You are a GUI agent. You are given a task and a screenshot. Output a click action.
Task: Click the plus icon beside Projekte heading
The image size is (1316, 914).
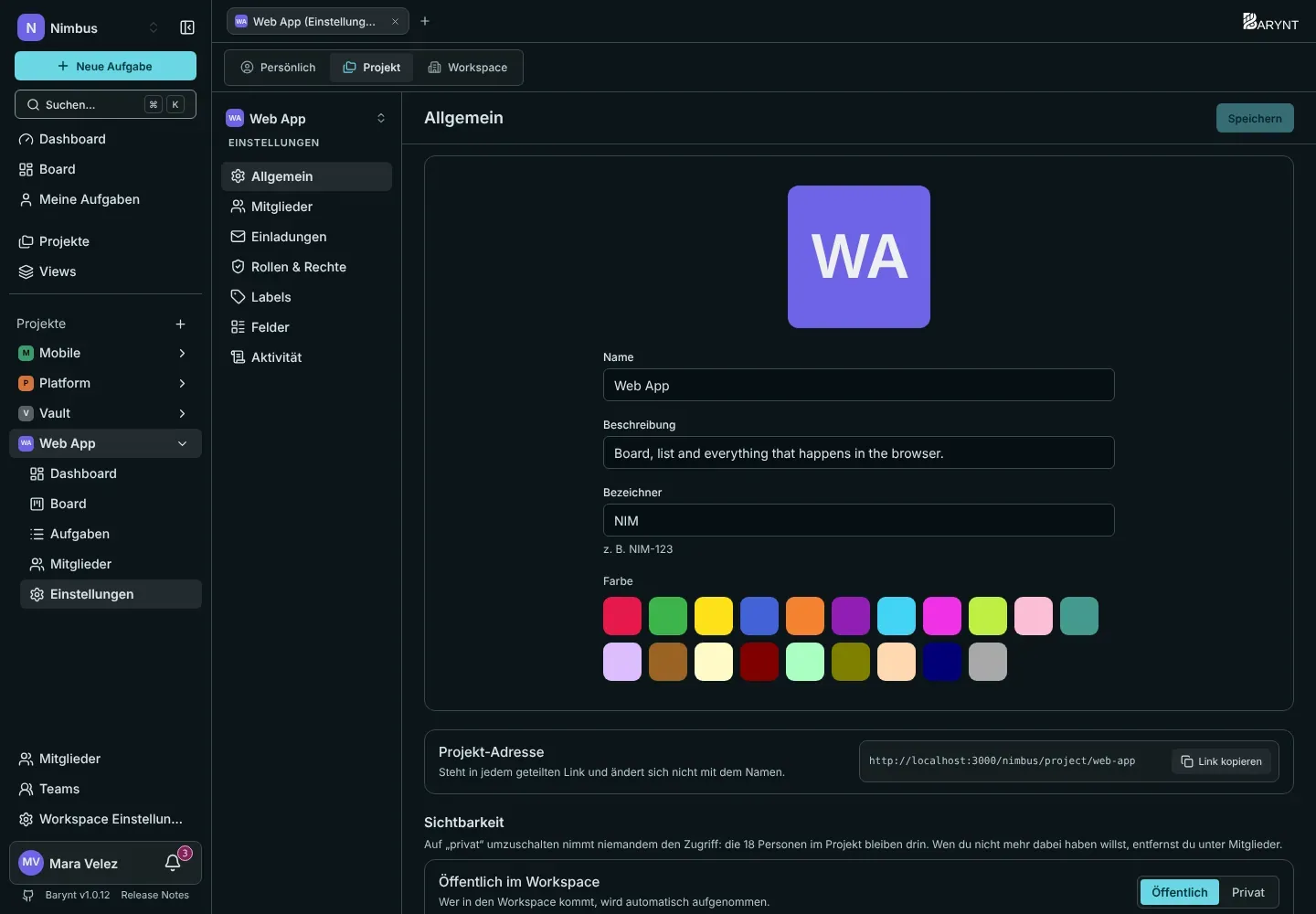[180, 324]
